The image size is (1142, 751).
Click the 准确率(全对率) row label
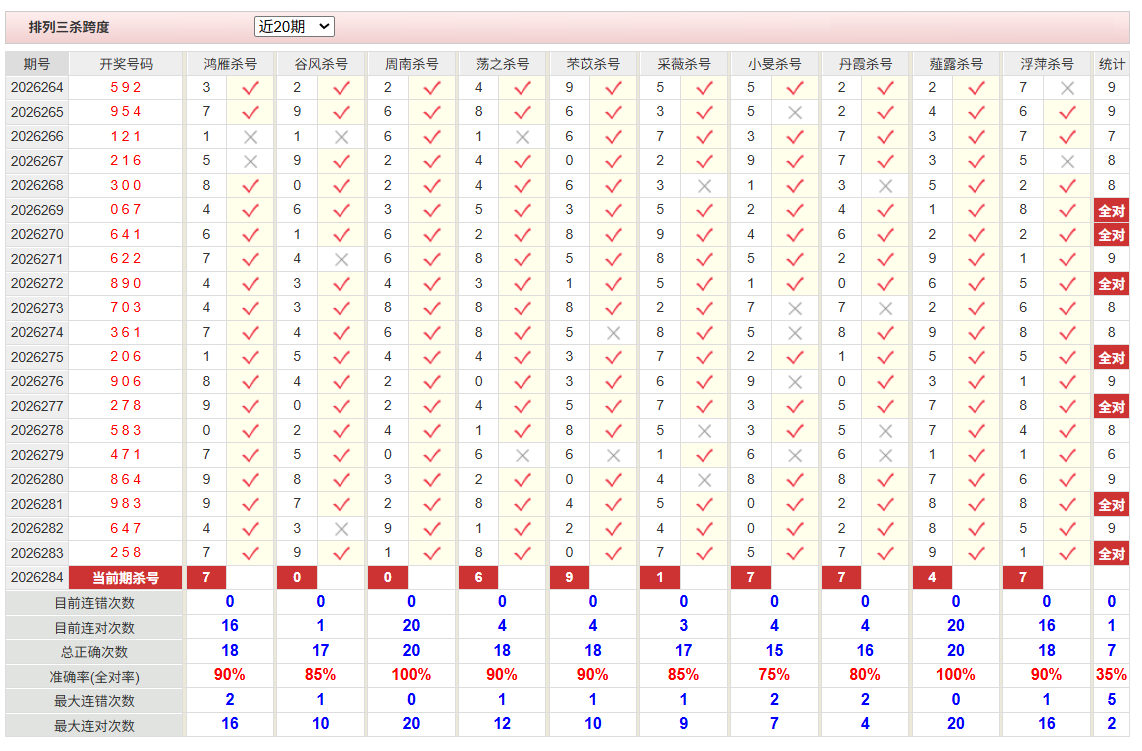click(94, 677)
